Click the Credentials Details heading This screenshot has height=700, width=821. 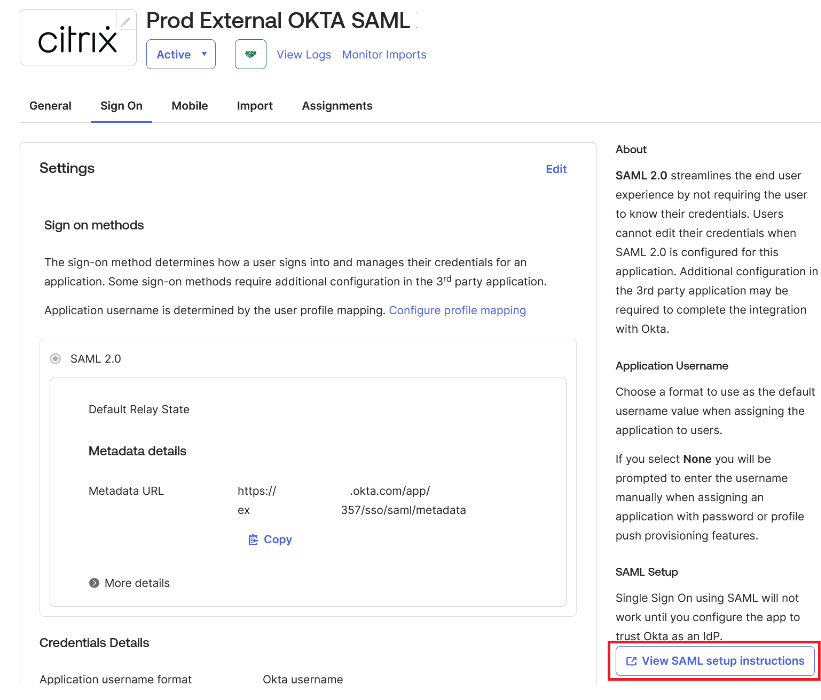point(94,642)
